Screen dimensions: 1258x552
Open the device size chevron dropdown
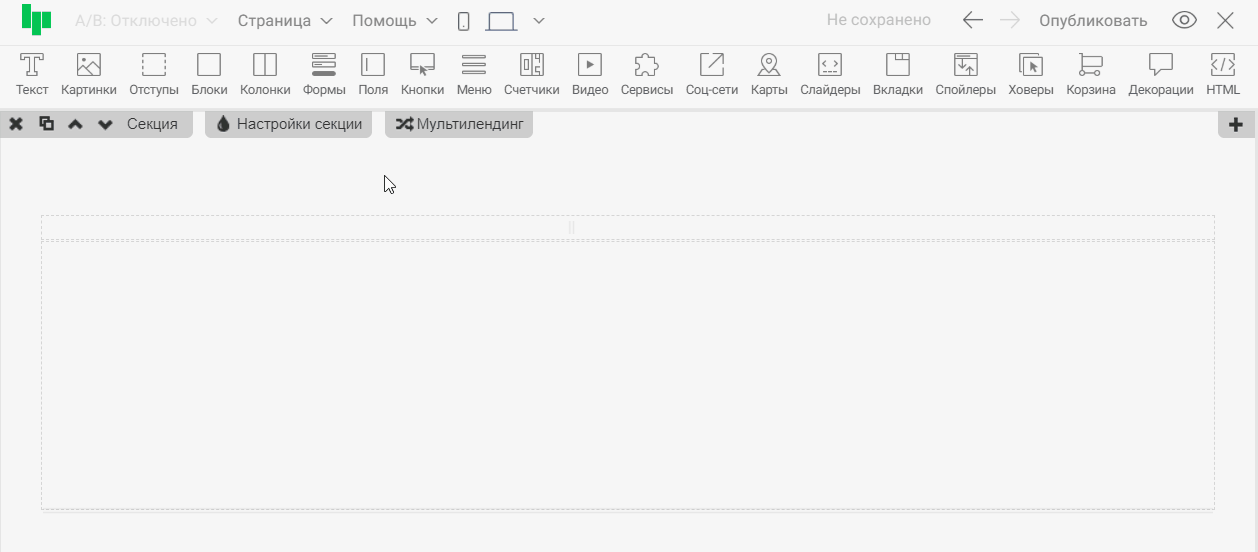(539, 21)
